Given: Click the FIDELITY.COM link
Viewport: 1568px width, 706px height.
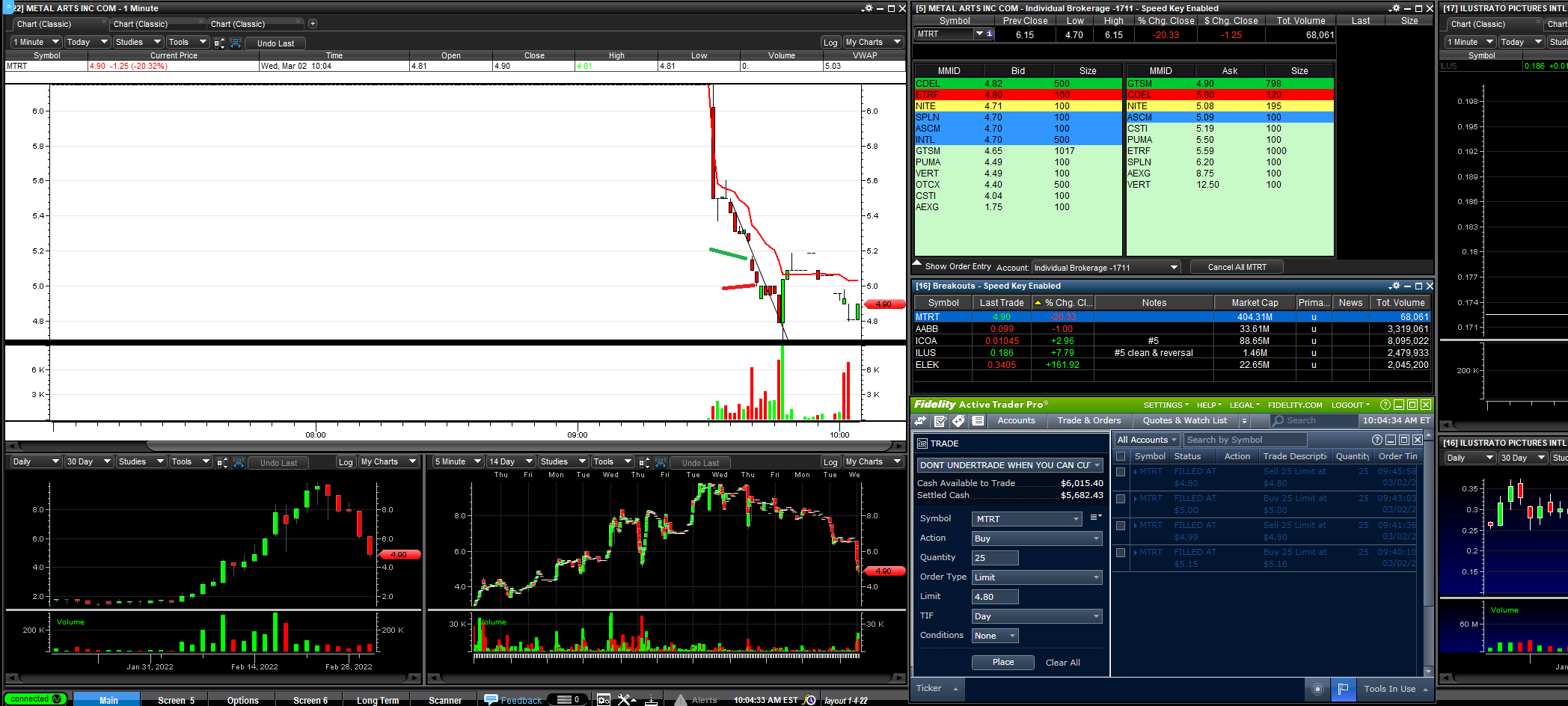Looking at the screenshot, I should point(1295,405).
